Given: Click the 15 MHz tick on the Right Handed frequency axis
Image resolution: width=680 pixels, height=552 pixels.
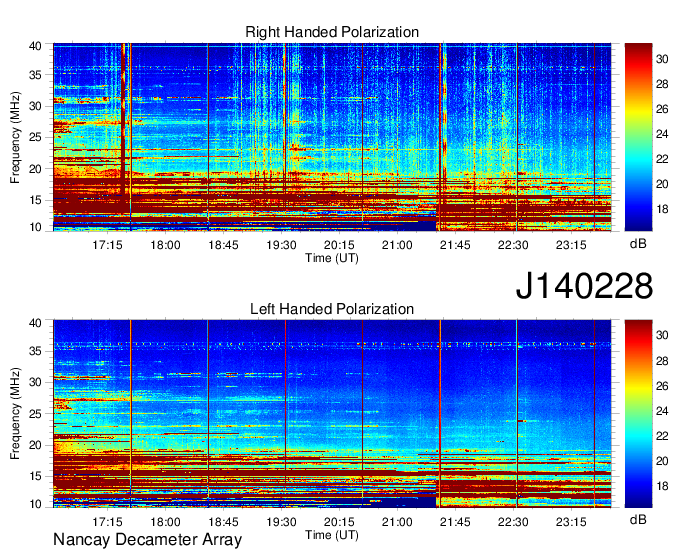Looking at the screenshot, I should pyautogui.click(x=35, y=200).
